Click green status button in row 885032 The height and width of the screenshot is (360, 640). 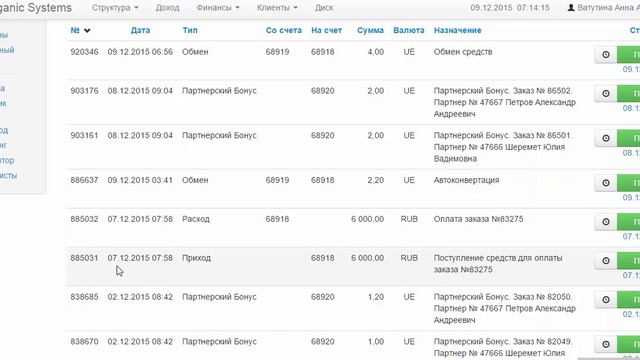pos(629,222)
